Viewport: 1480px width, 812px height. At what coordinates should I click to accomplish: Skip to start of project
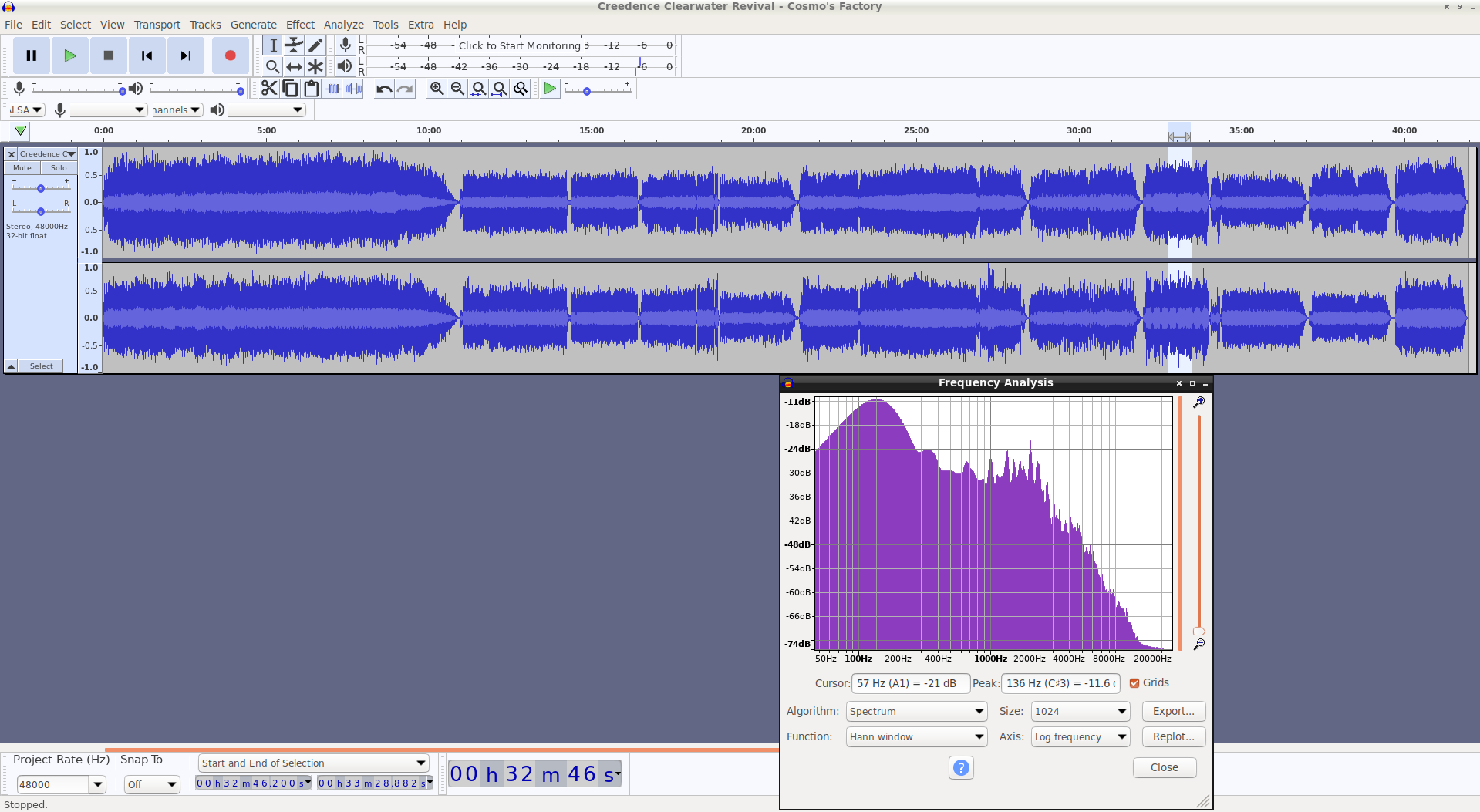[147, 56]
